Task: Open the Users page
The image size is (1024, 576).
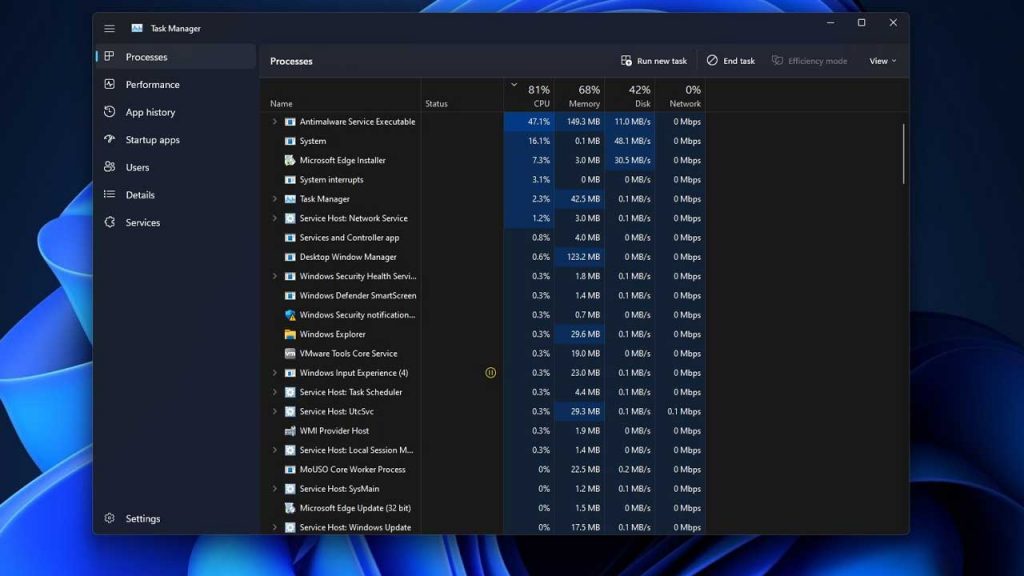Action: (x=176, y=167)
